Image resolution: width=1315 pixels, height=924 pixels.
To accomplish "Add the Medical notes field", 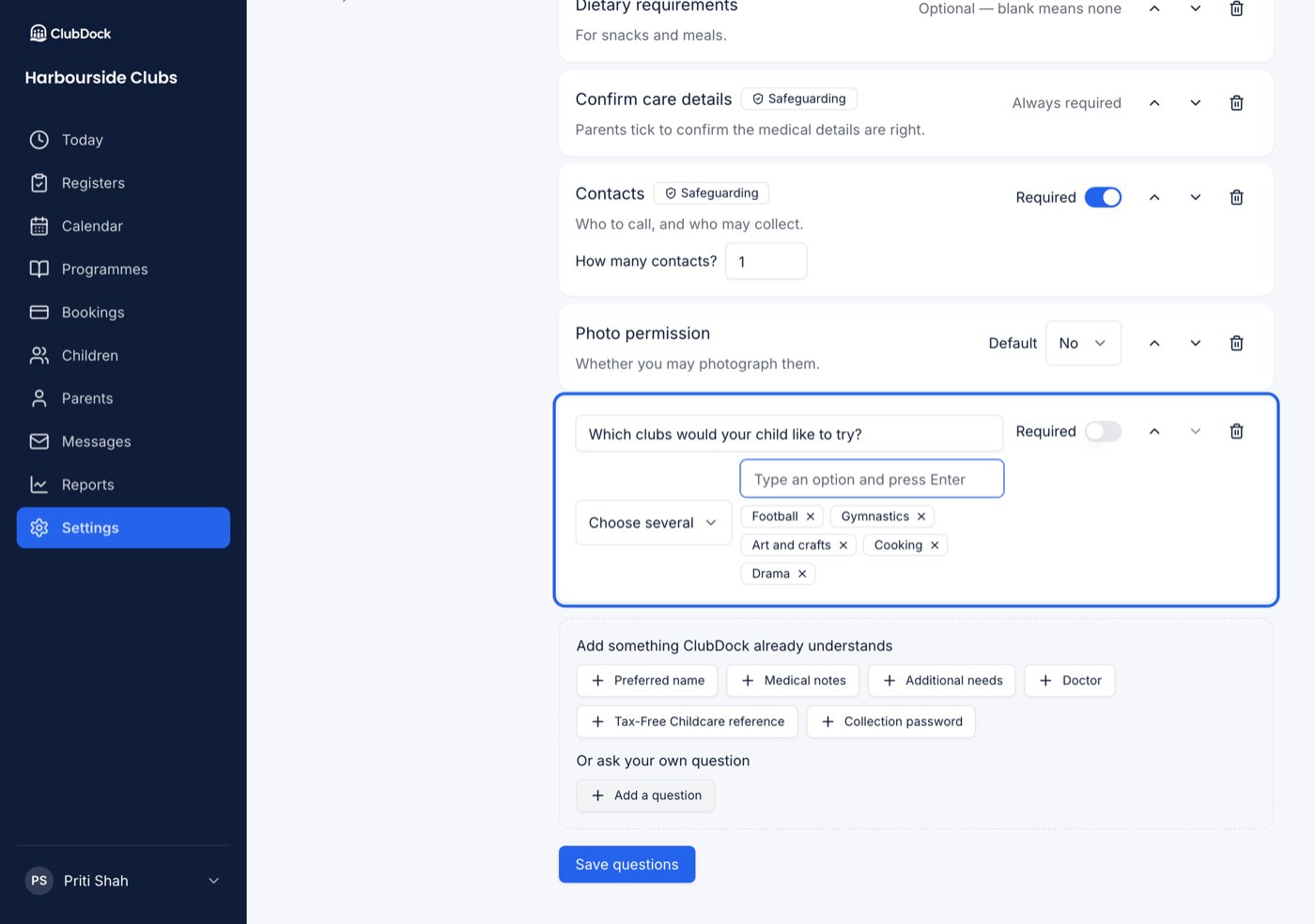I will (793, 681).
